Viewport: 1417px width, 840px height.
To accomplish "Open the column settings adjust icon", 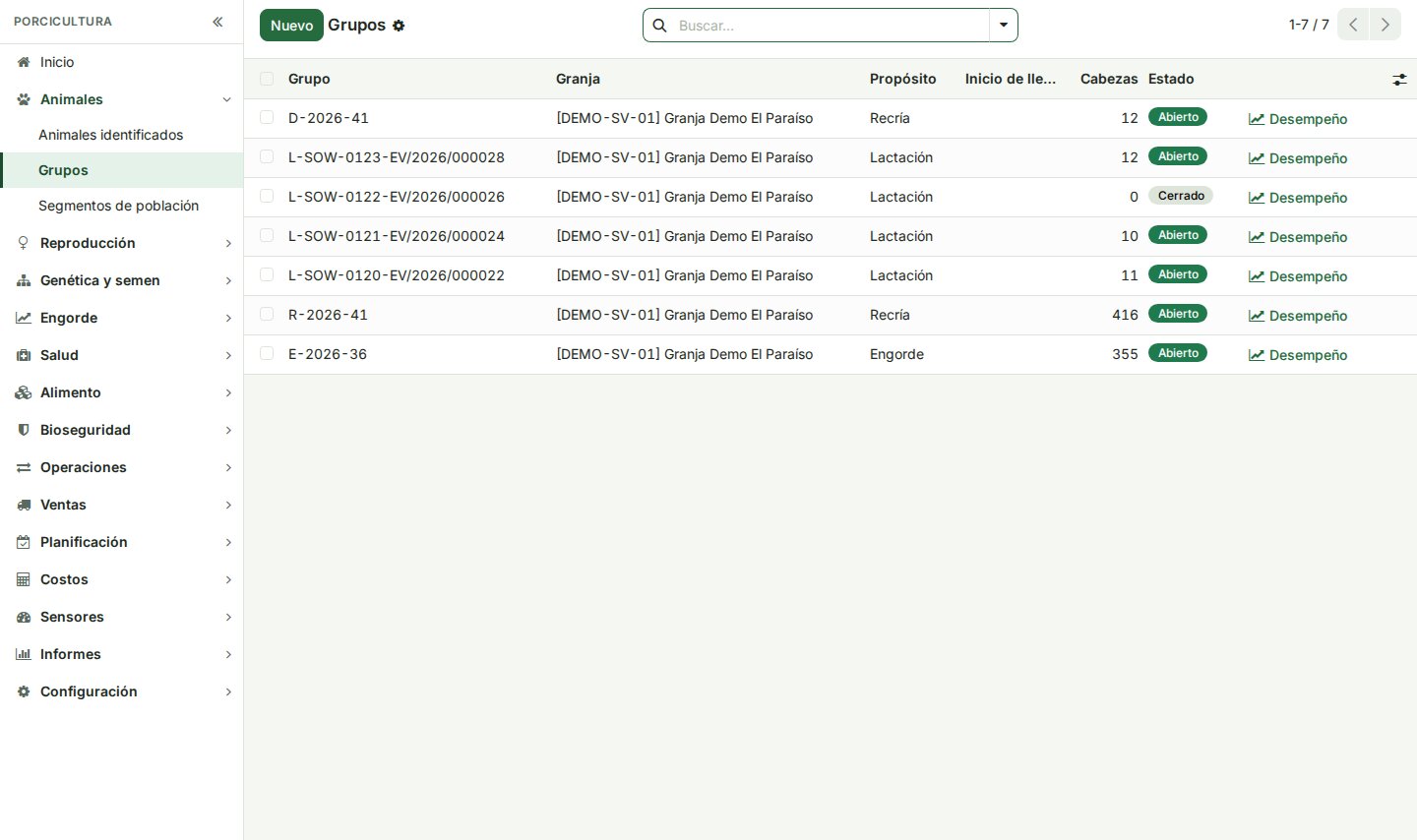I will (1399, 80).
